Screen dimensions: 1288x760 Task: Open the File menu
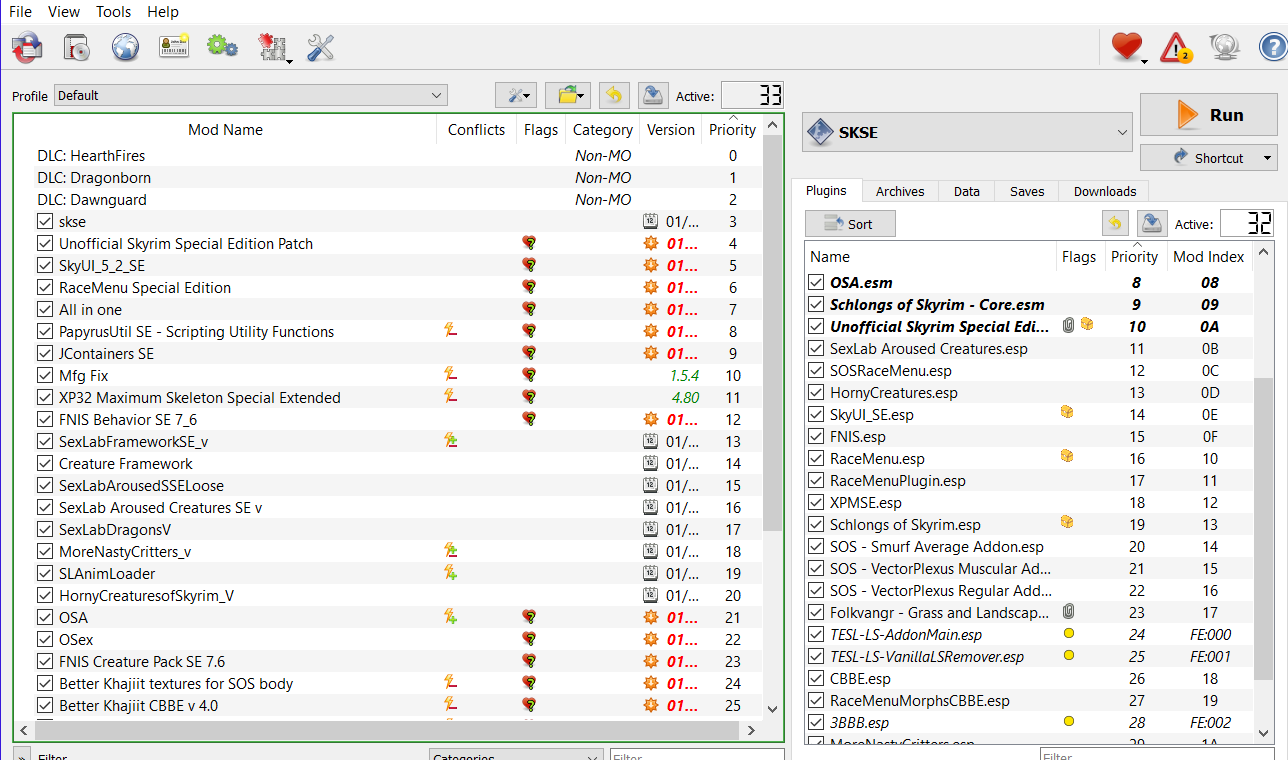(20, 12)
